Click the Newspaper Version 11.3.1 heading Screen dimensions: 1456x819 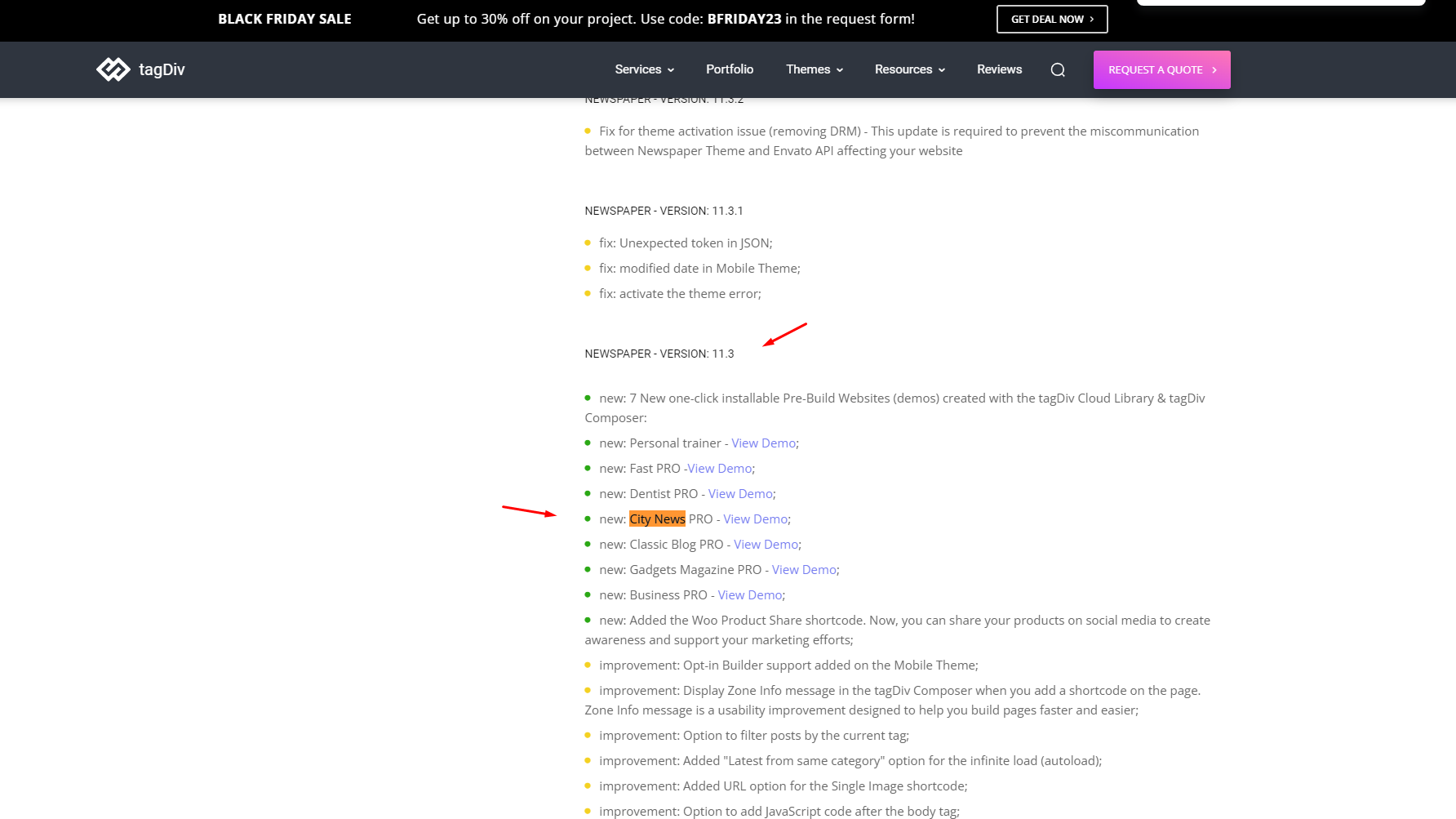[x=664, y=211]
